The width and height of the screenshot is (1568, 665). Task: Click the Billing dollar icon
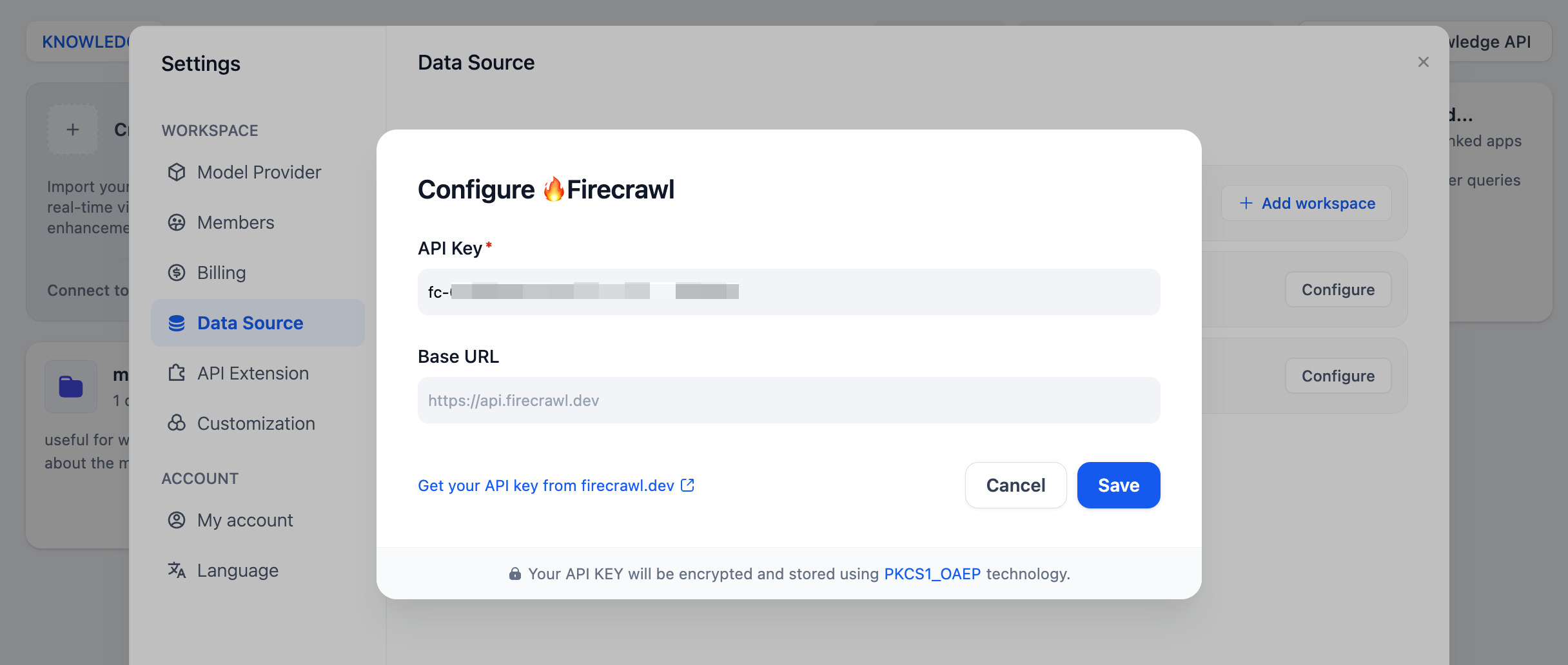pyautogui.click(x=177, y=273)
